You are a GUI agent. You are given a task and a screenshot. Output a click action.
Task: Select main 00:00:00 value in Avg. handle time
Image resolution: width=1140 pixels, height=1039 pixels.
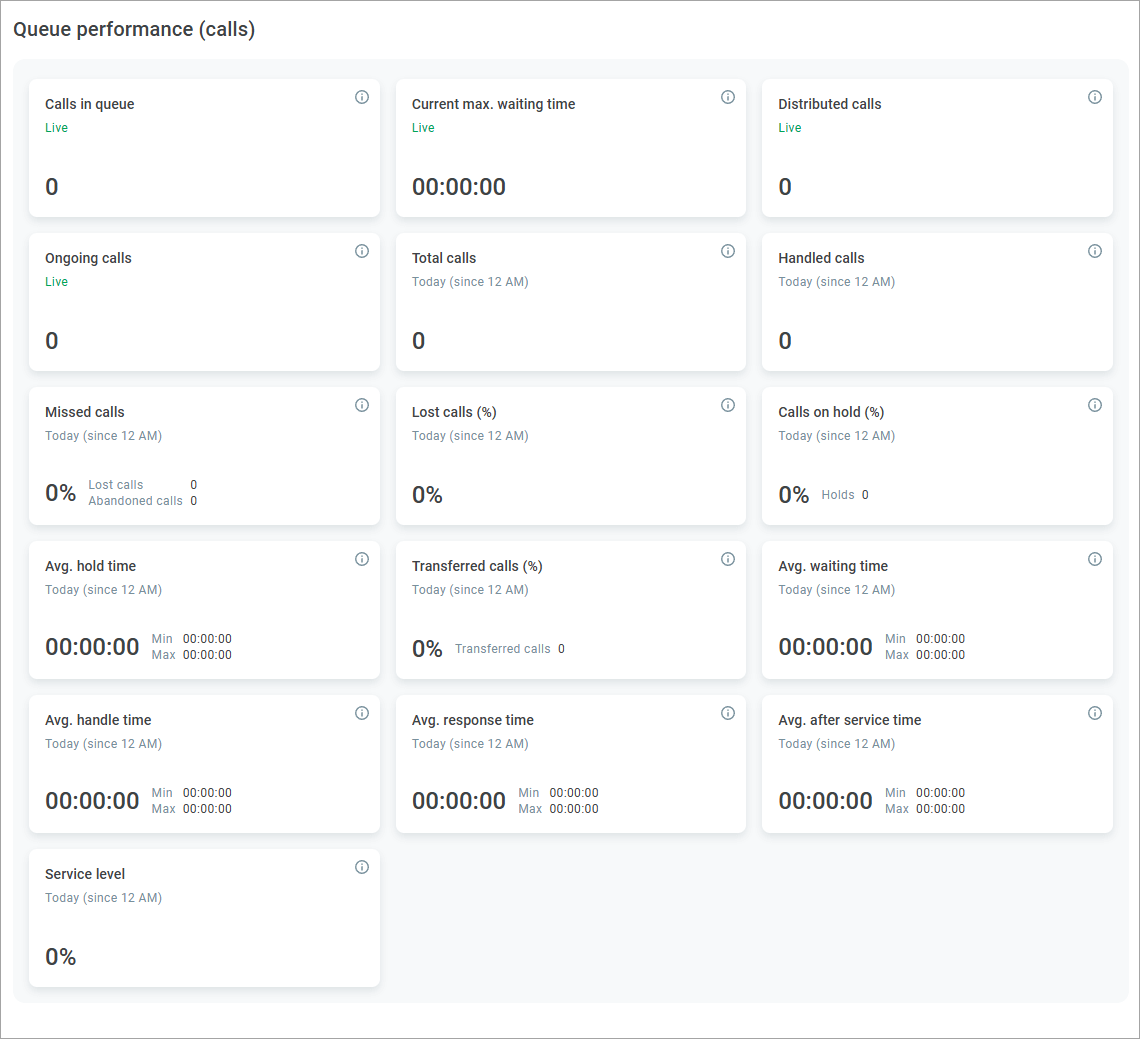tap(92, 801)
